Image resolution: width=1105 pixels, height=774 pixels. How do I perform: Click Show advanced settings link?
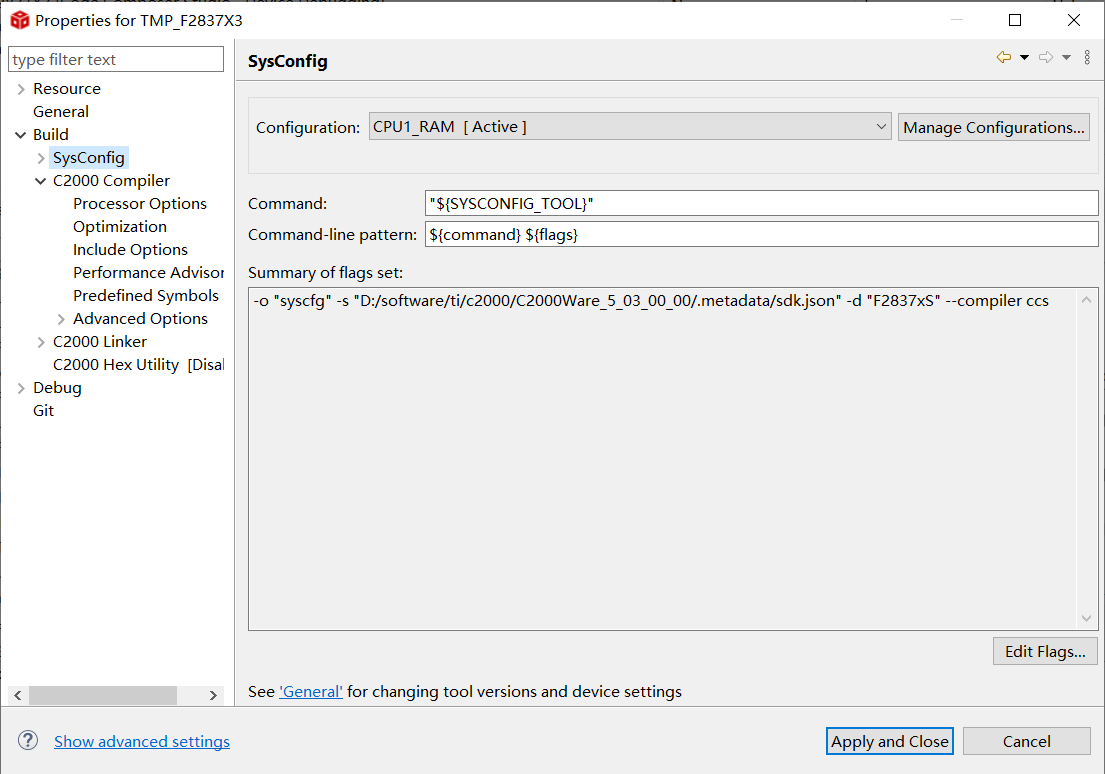coord(141,741)
